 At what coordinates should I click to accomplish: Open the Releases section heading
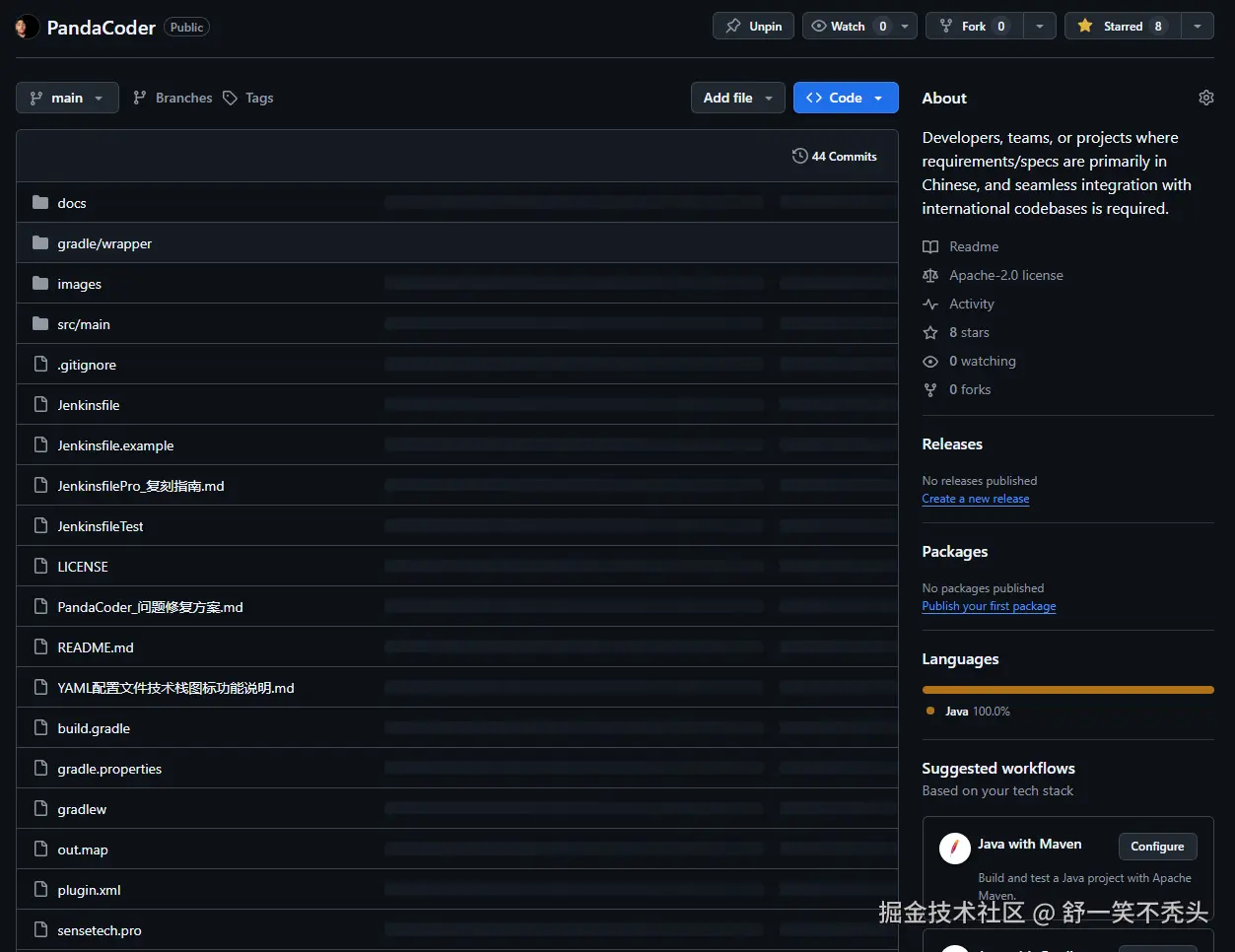pyautogui.click(x=952, y=444)
